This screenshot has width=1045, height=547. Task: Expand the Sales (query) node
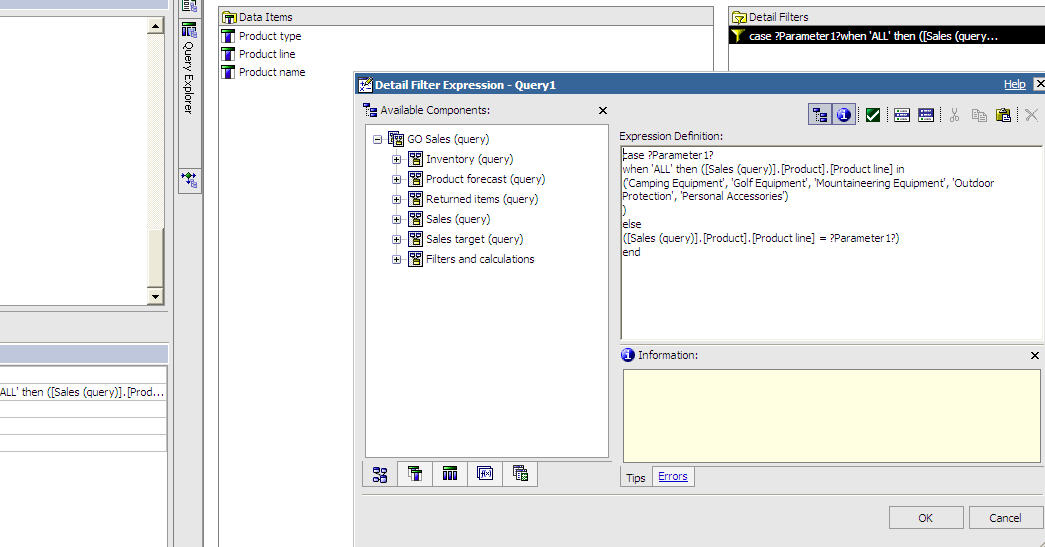397,219
